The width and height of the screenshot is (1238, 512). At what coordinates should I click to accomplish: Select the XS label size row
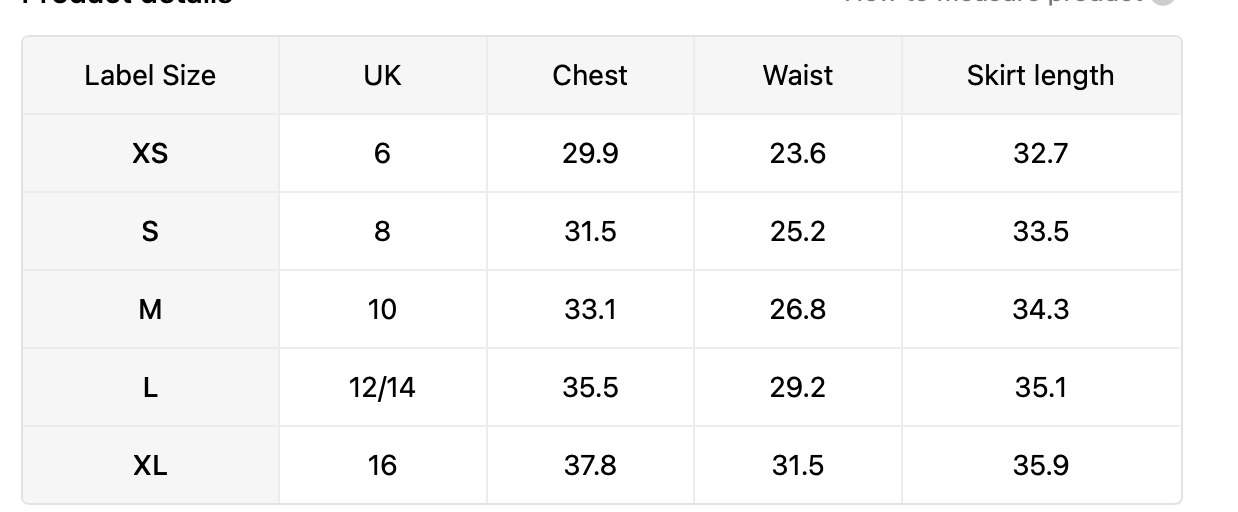coord(602,153)
